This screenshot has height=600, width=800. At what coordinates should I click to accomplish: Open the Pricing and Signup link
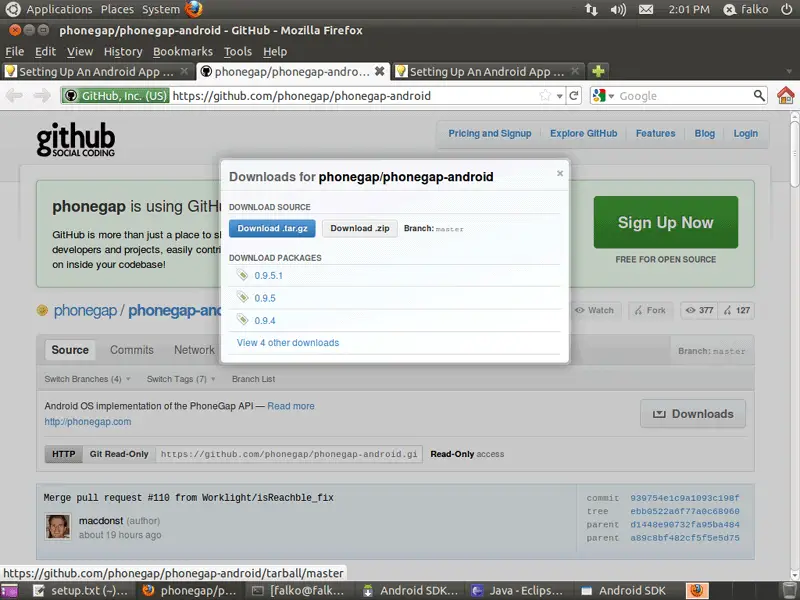pos(490,134)
